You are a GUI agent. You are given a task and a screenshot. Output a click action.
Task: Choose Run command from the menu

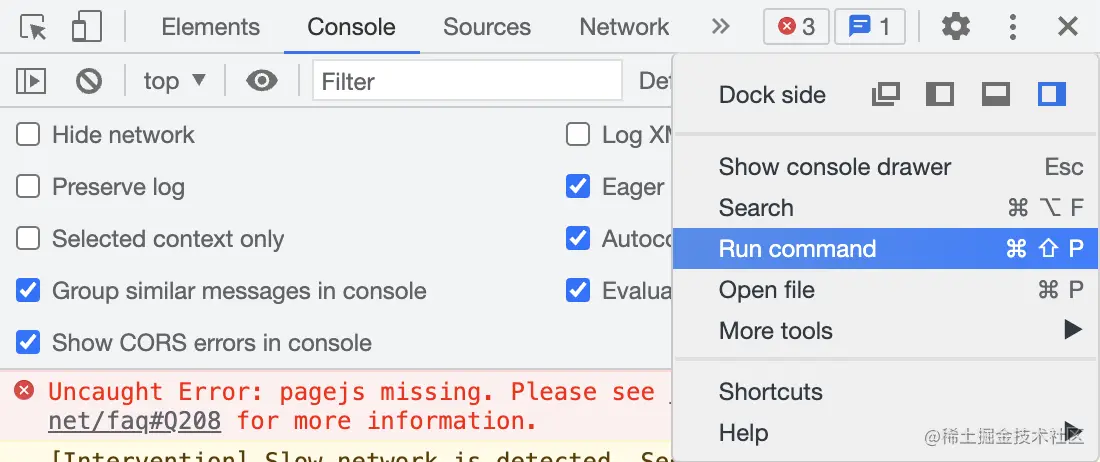pos(797,249)
